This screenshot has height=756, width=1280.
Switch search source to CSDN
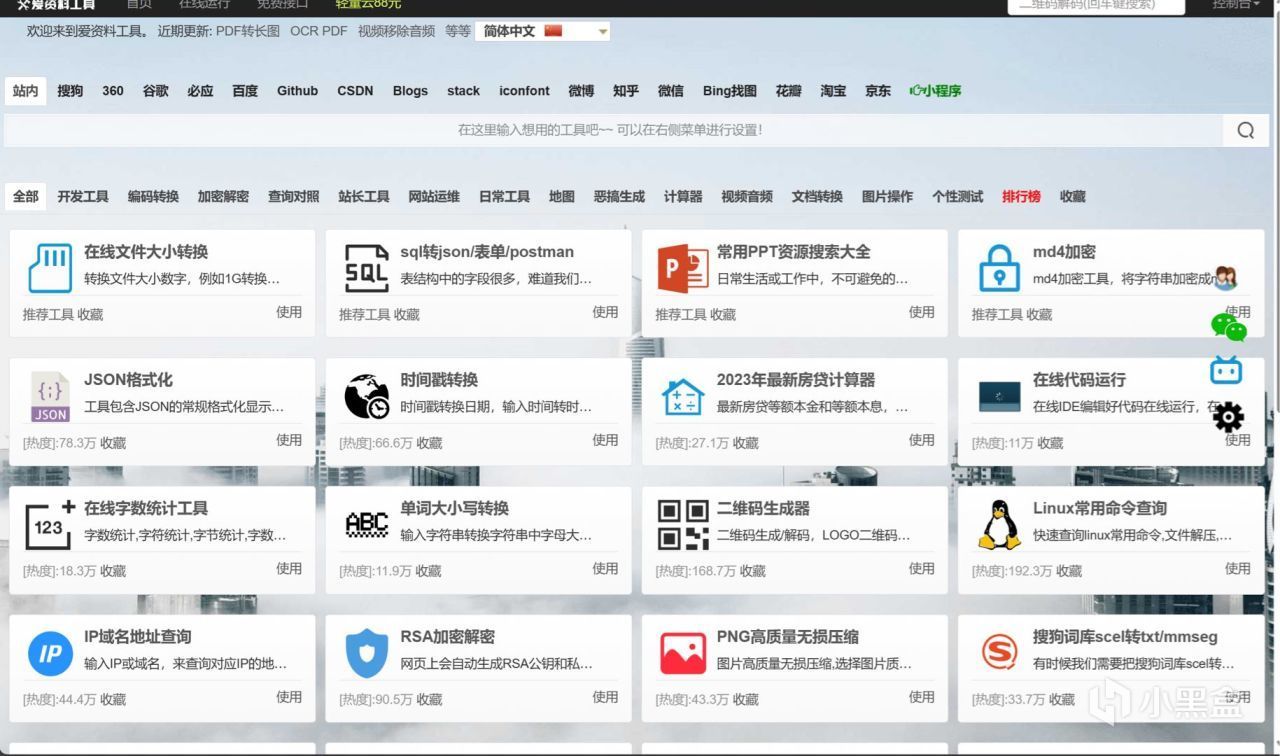point(355,90)
